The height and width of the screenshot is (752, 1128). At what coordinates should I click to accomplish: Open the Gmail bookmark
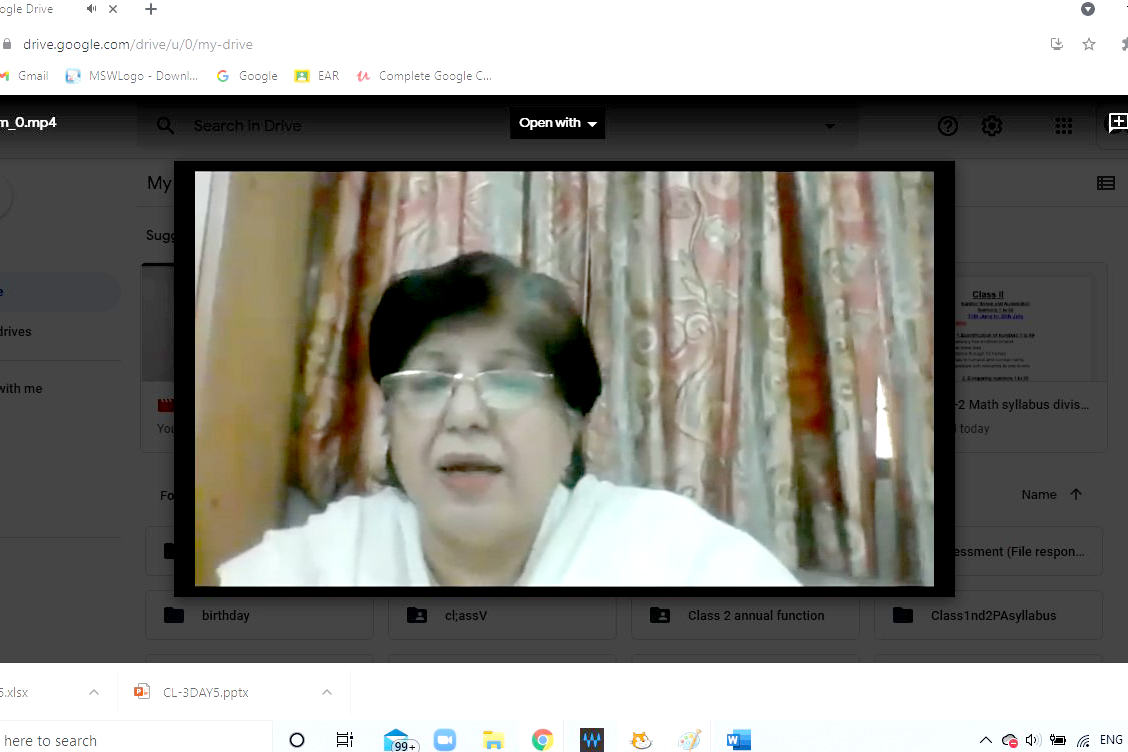(x=24, y=76)
